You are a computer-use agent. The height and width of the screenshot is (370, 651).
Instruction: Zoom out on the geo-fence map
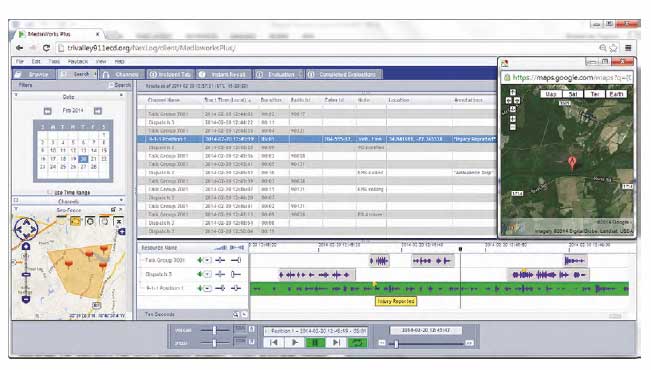coord(26,298)
